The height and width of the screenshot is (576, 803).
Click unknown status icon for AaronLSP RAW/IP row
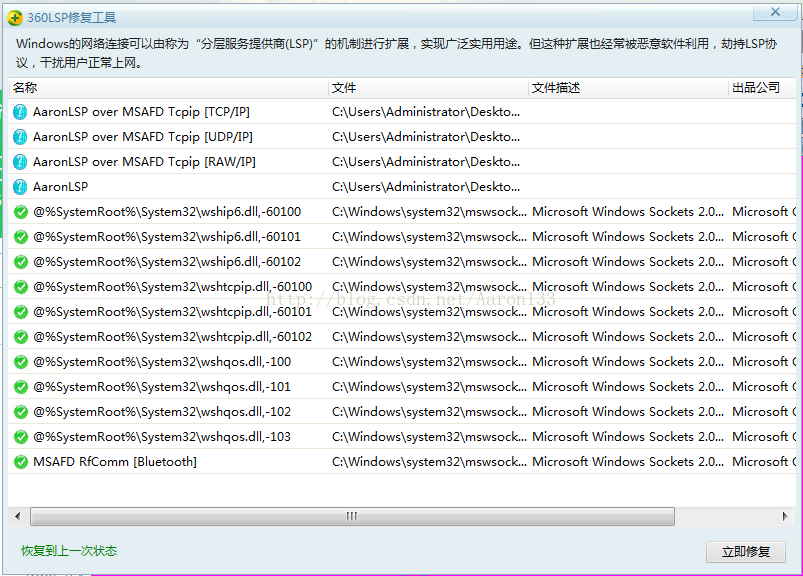[x=20, y=162]
